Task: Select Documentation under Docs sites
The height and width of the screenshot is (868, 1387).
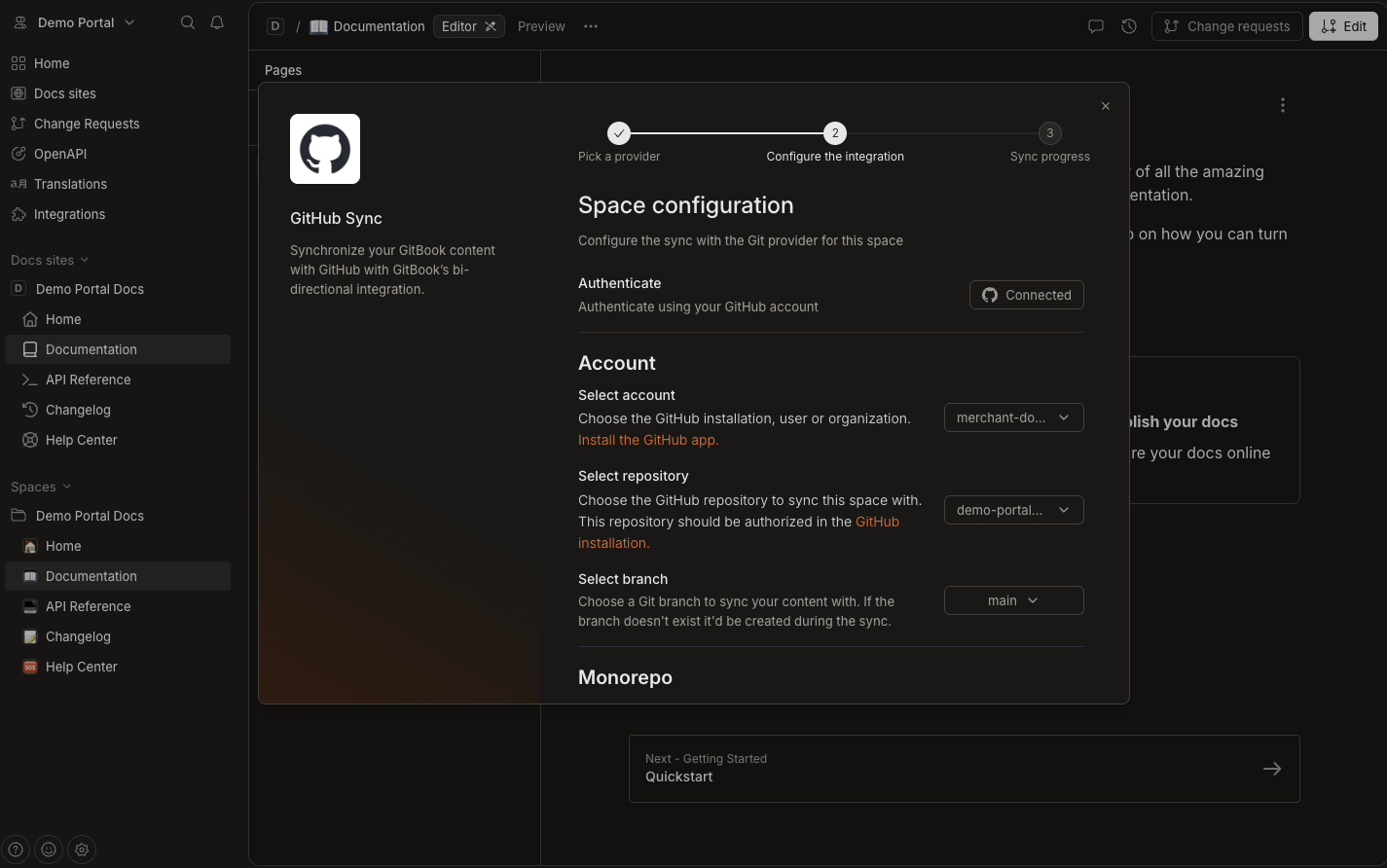Action: pyautogui.click(x=117, y=349)
